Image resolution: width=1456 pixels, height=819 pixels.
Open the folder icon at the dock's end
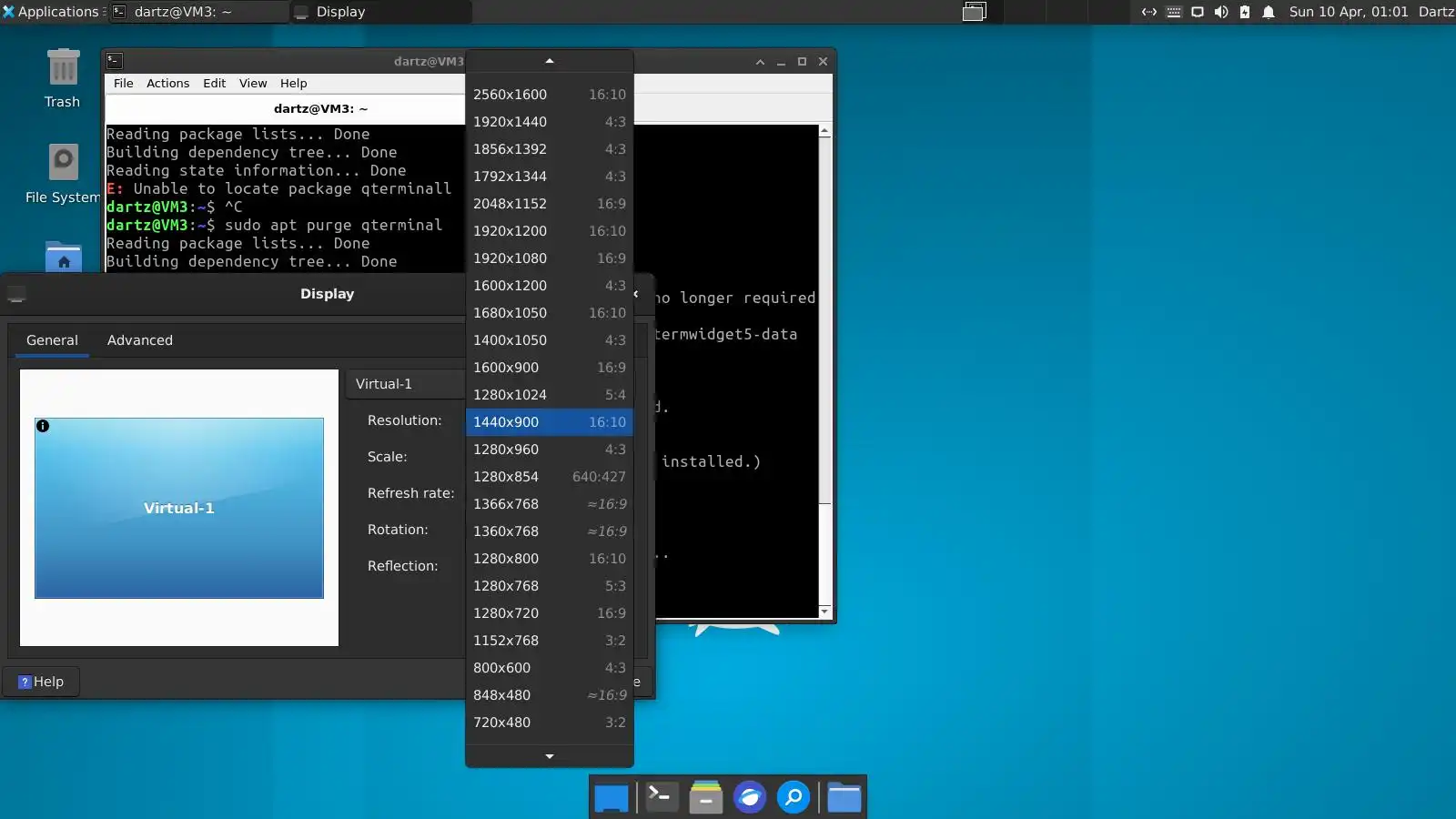pyautogui.click(x=844, y=797)
